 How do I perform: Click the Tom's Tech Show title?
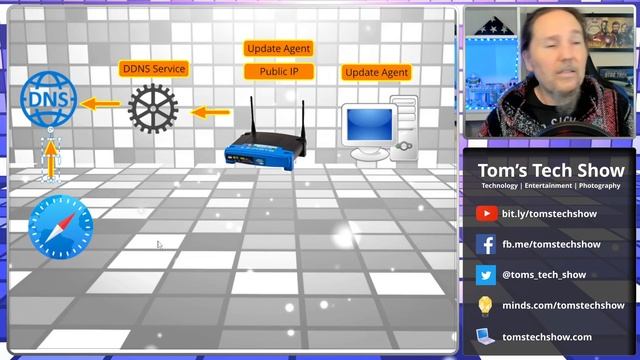[551, 170]
